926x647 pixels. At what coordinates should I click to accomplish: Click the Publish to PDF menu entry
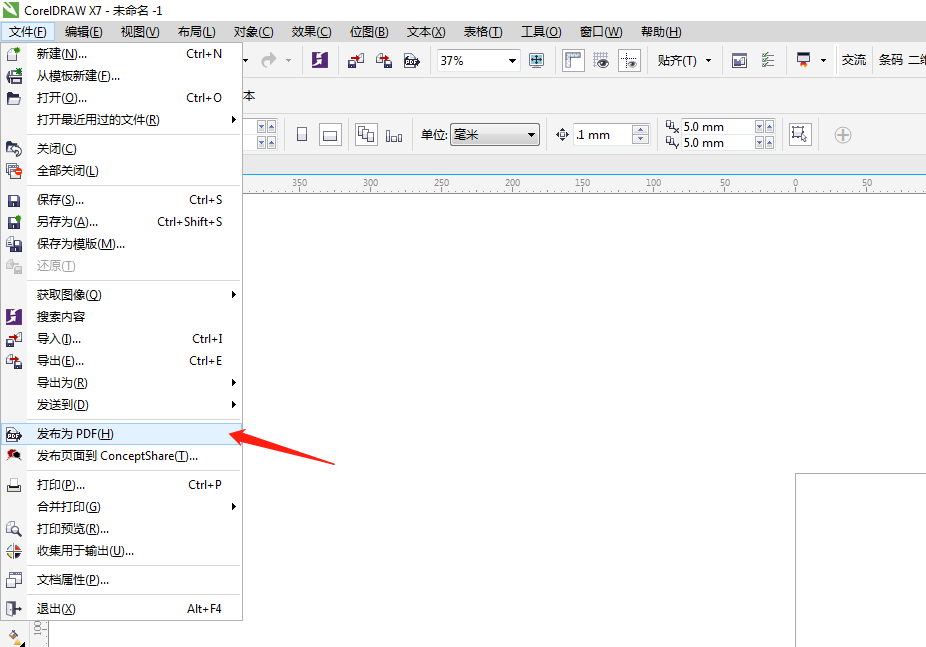122,434
